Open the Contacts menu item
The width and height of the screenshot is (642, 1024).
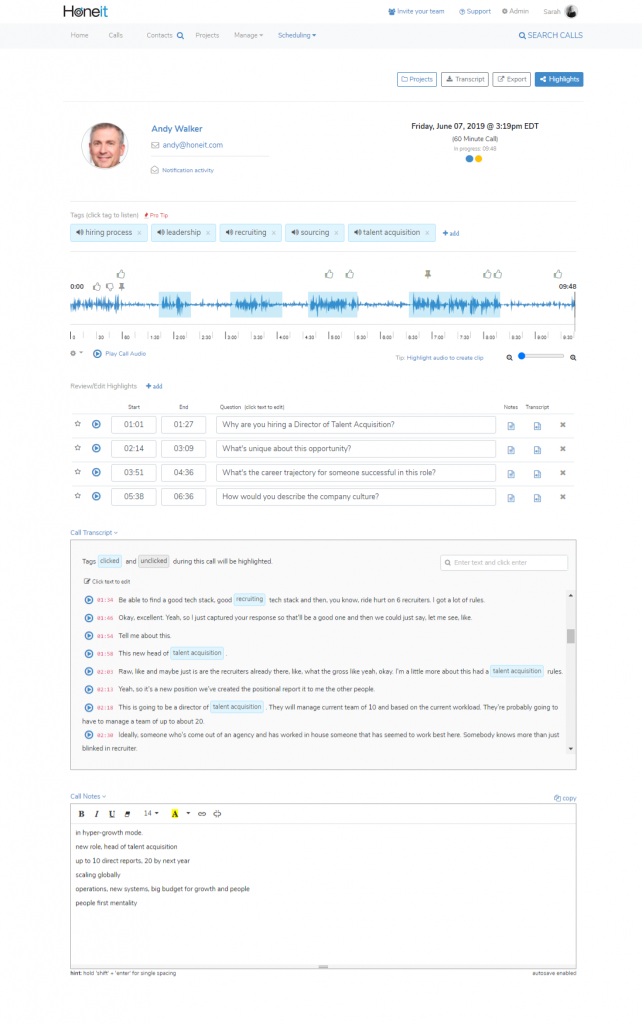tap(159, 35)
